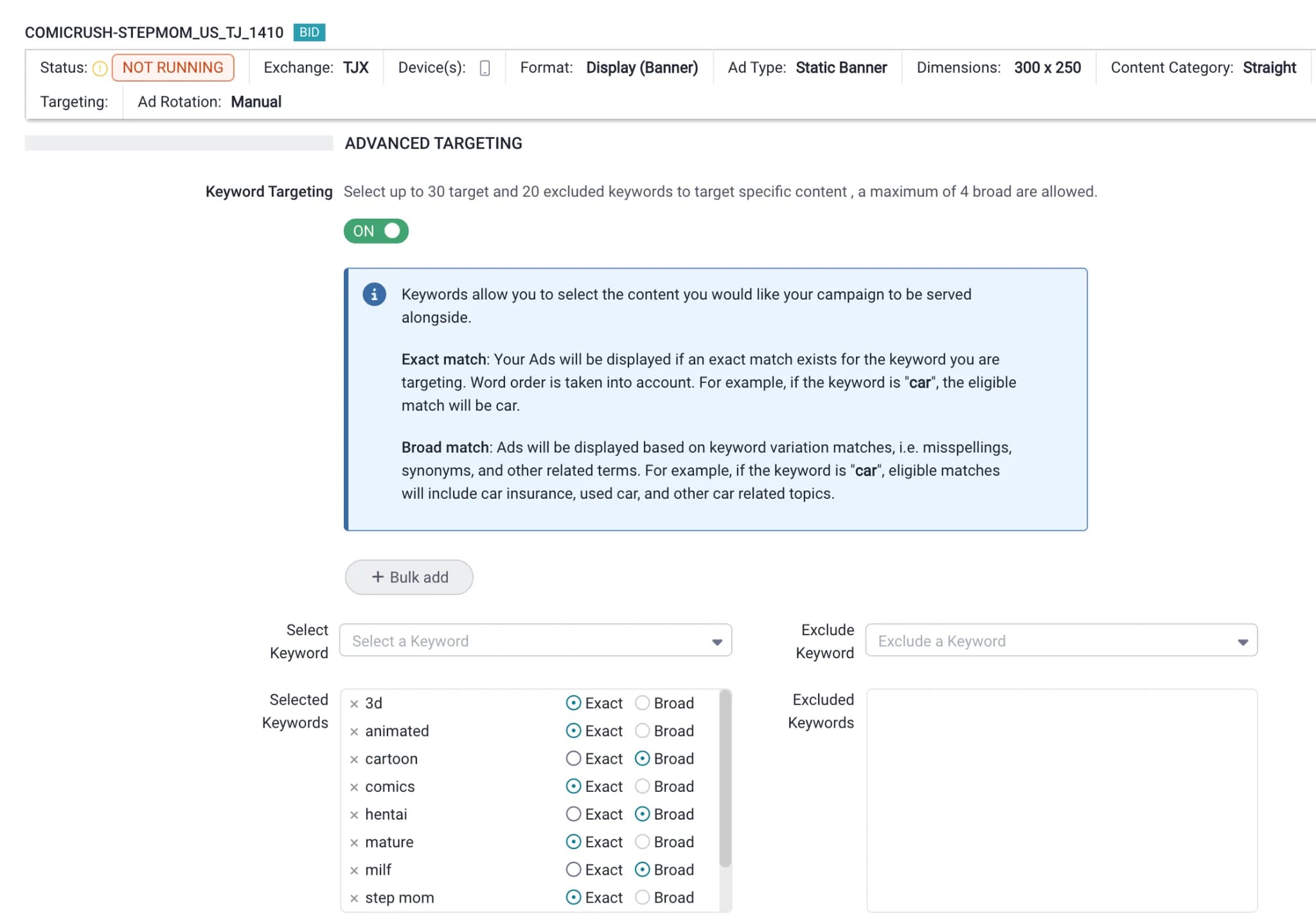
Task: Set comics keyword to Broad match
Action: (x=642, y=786)
